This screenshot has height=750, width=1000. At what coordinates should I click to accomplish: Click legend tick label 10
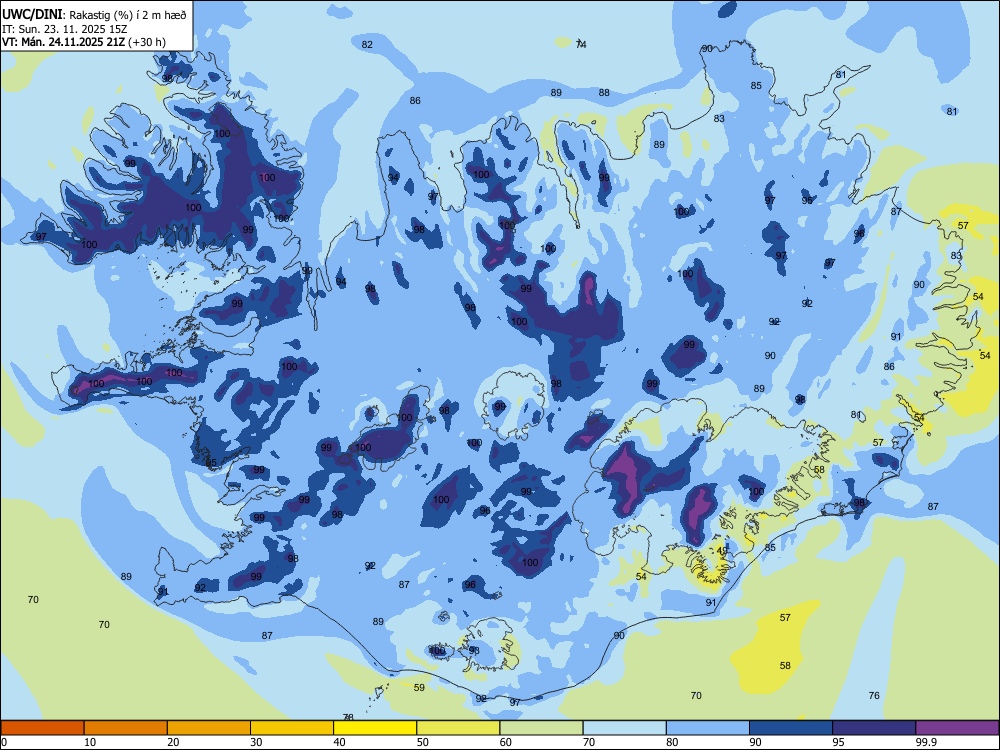[x=90, y=742]
